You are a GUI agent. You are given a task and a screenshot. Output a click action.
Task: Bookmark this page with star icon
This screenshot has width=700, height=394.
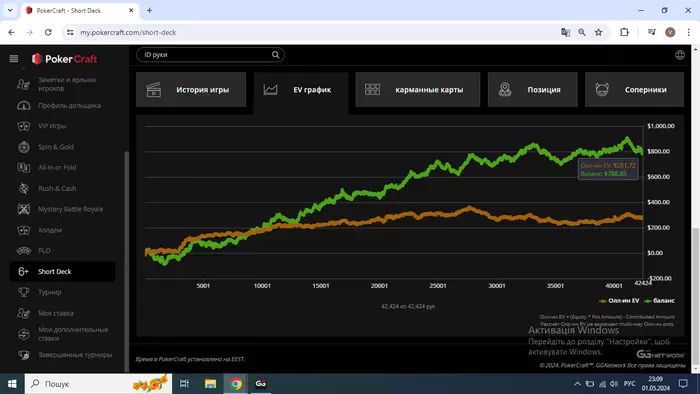click(598, 32)
